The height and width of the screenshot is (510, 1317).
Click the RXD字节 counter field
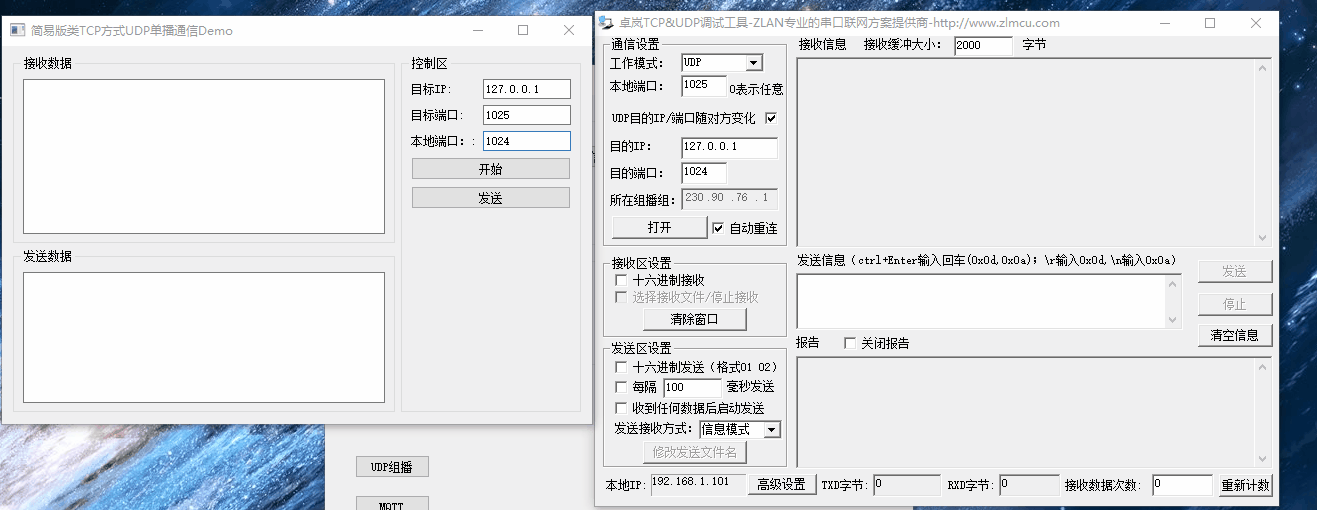[1028, 485]
